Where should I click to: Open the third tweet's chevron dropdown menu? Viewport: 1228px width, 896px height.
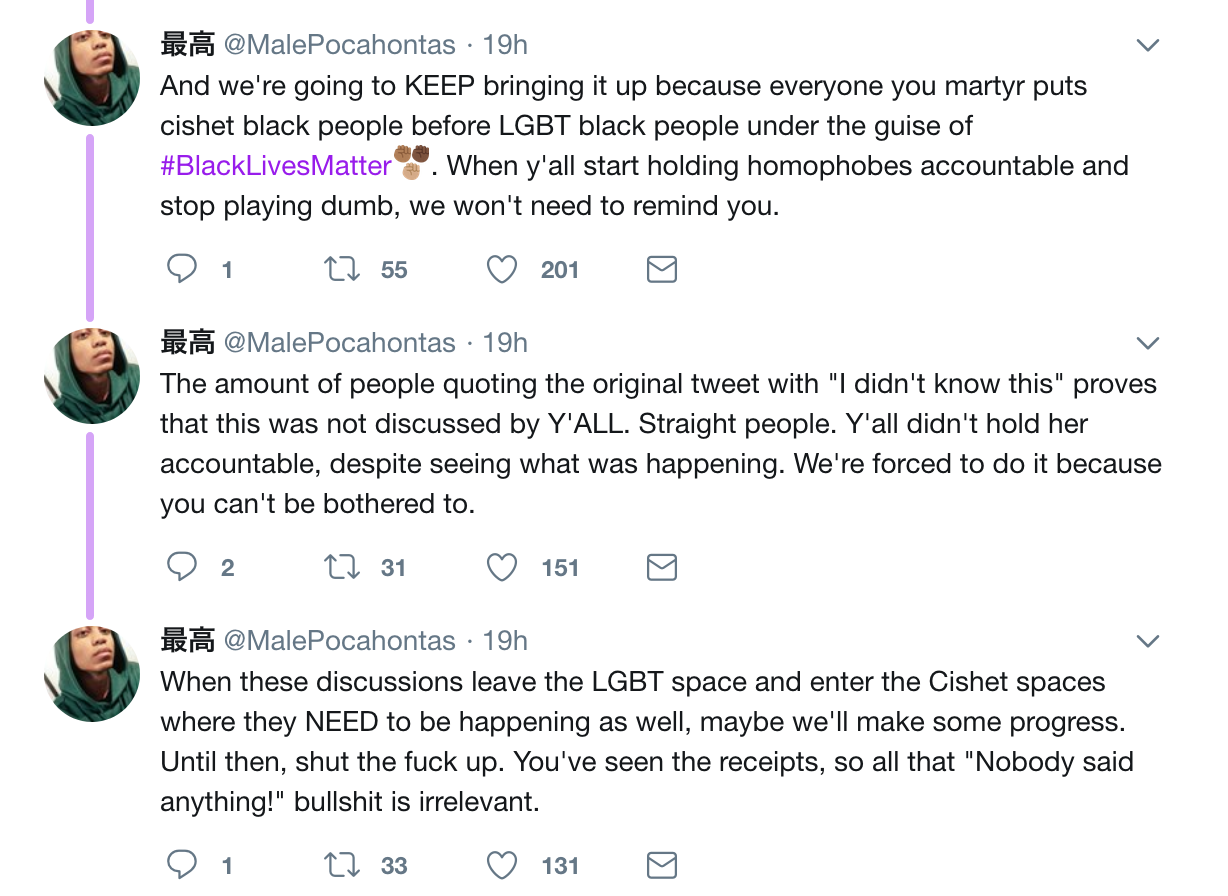pos(1148,641)
